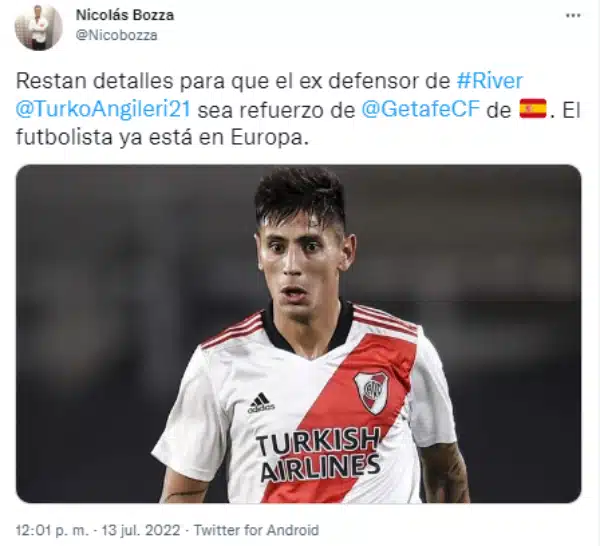Open the @TurkoAngileri21 mention

(x=103, y=110)
